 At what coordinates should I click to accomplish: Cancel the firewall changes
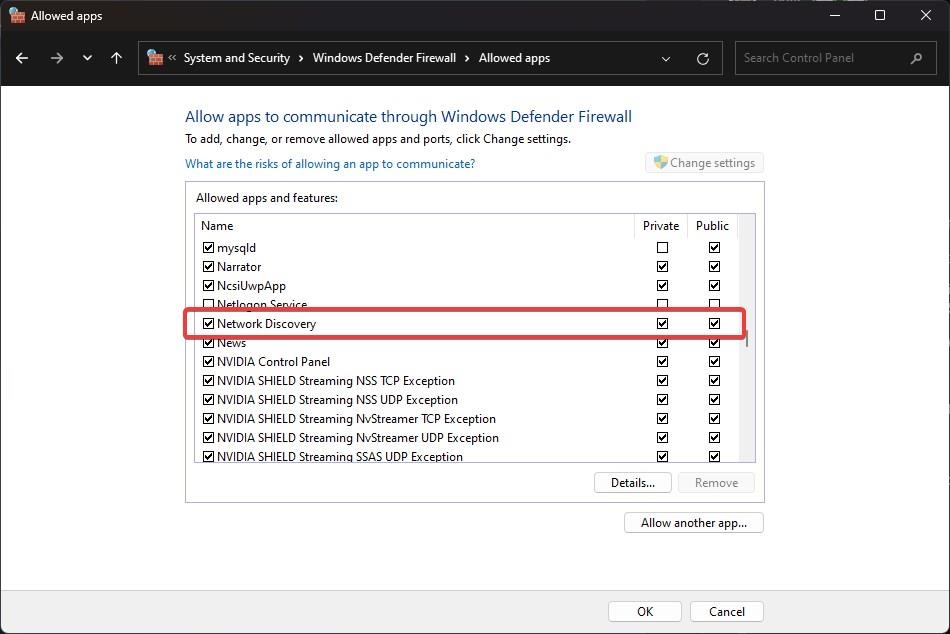726,612
